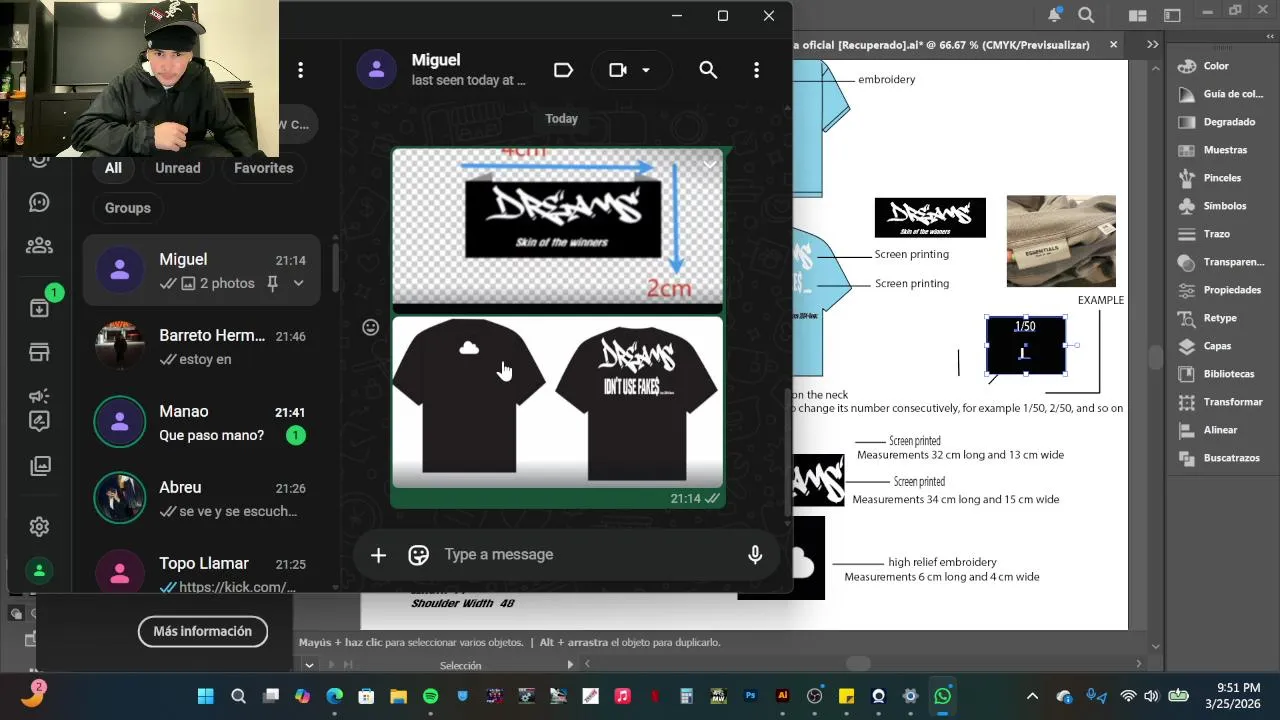This screenshot has width=1280, height=720.
Task: Open Illustrator Muestras panel
Action: [x=1214, y=150]
